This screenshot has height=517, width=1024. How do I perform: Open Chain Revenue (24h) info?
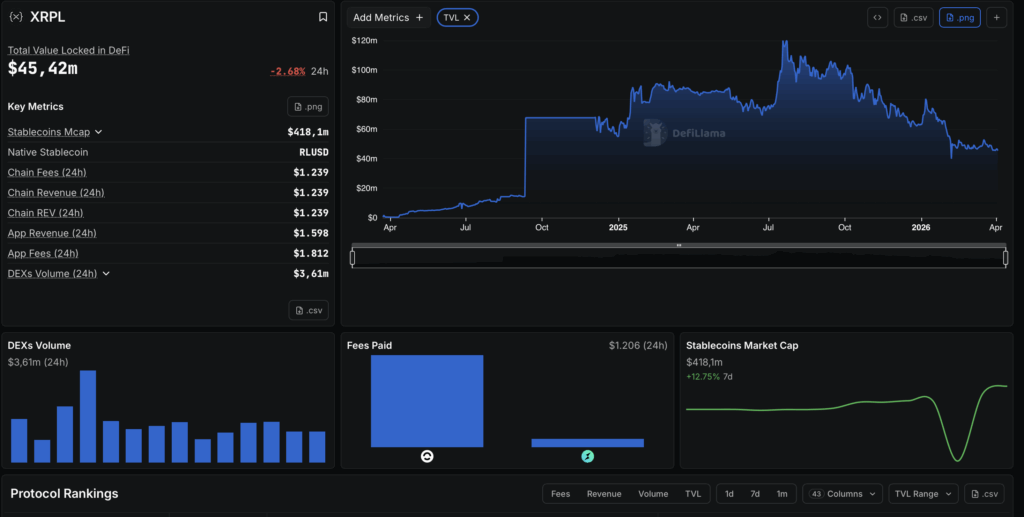coord(56,193)
